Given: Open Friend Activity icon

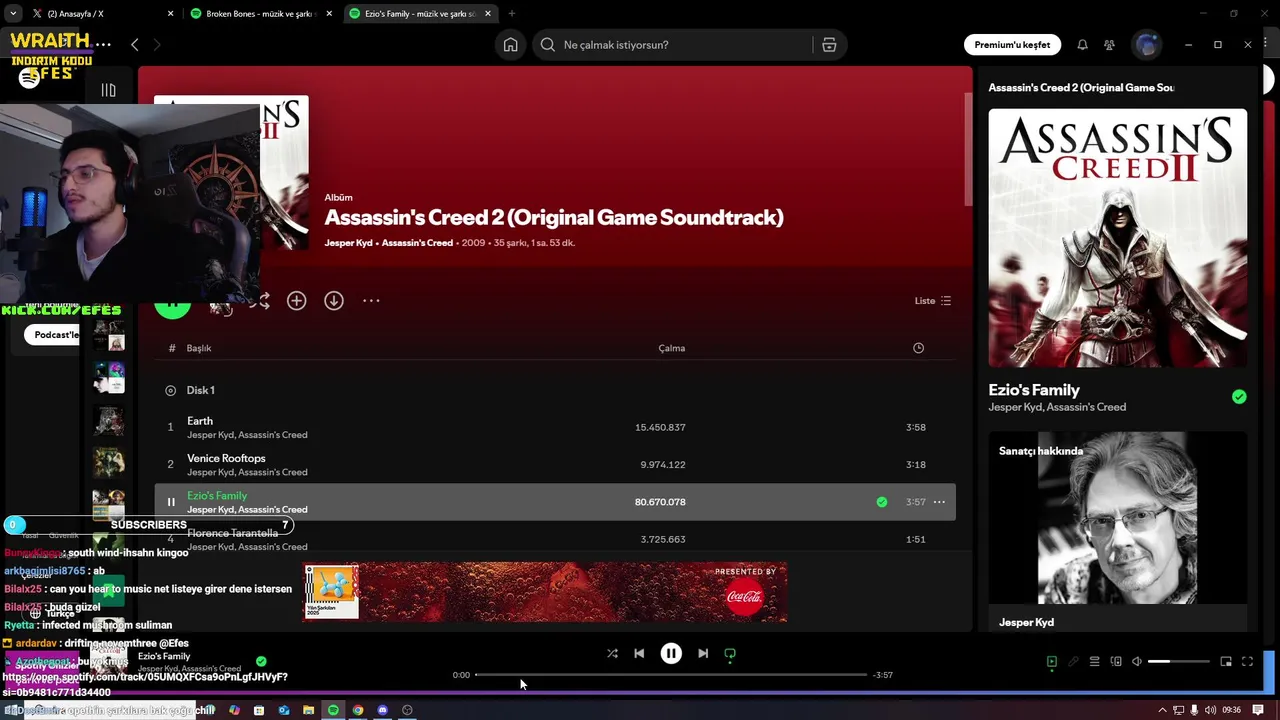Looking at the screenshot, I should click(x=1109, y=45).
